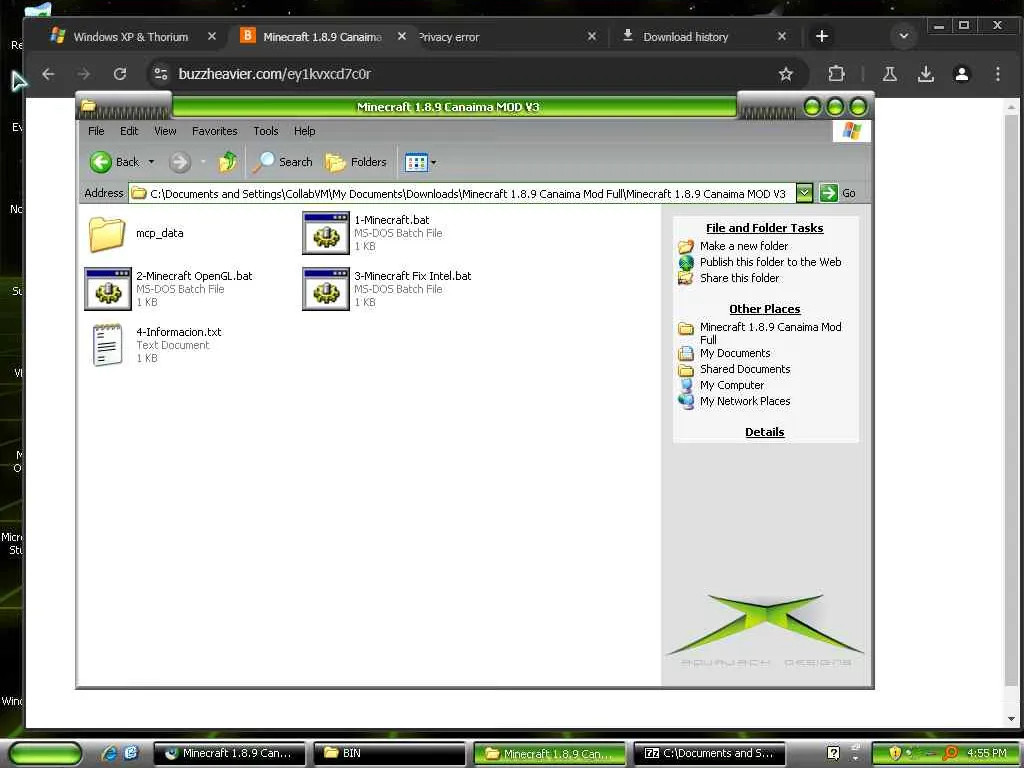Open the browser tab search dropdown
Screen dimensions: 1024x768
(904, 36)
